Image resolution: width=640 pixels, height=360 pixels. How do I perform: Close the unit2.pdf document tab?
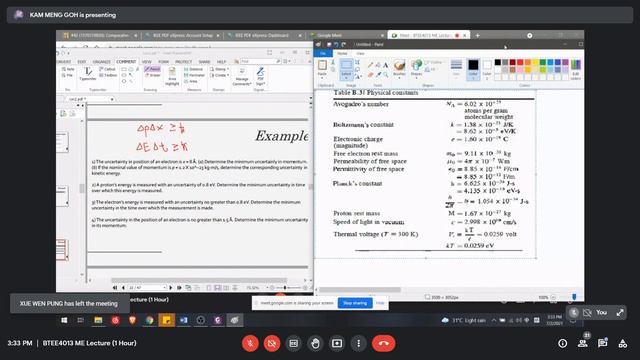point(112,99)
